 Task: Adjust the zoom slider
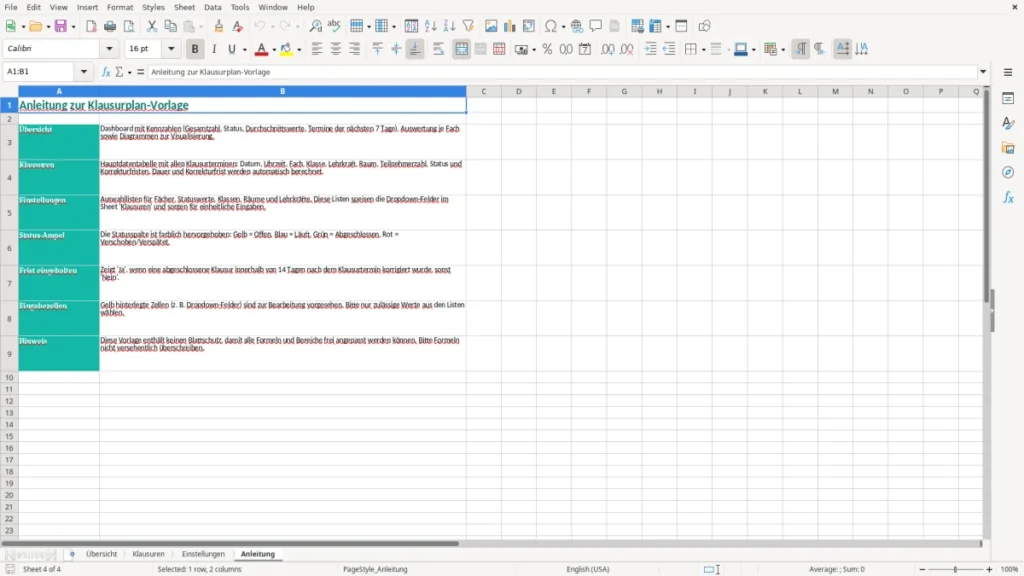point(955,569)
